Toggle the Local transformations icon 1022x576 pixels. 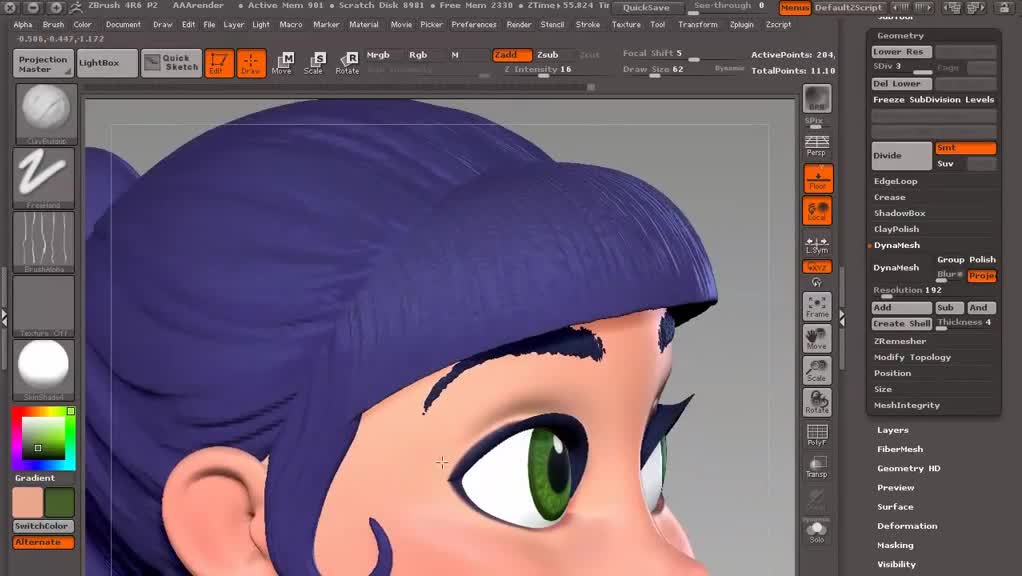(817, 211)
